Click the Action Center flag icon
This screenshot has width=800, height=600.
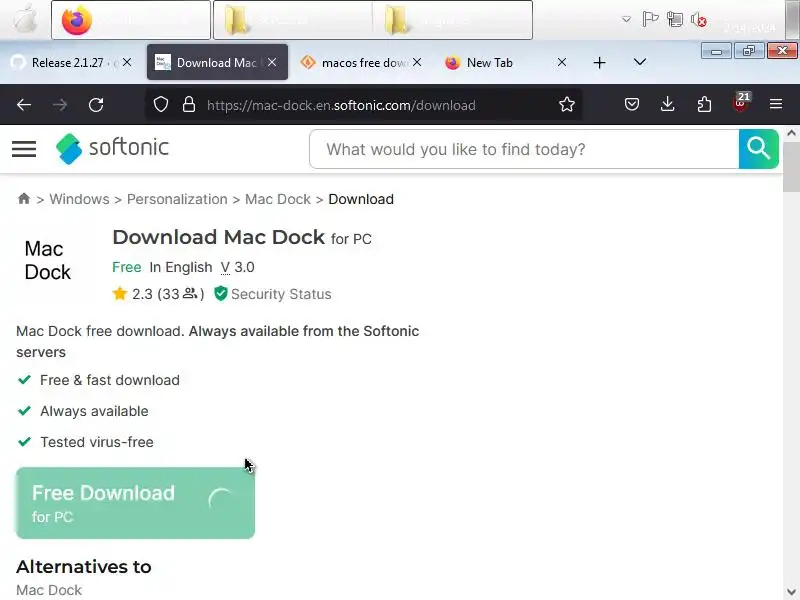pyautogui.click(x=650, y=19)
